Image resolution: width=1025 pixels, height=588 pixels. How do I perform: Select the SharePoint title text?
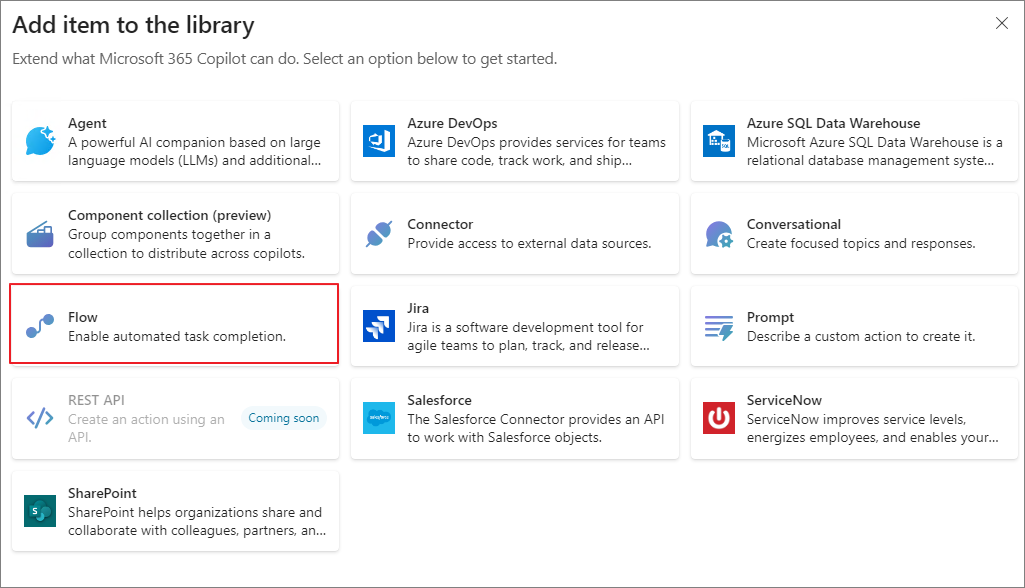[x=102, y=493]
